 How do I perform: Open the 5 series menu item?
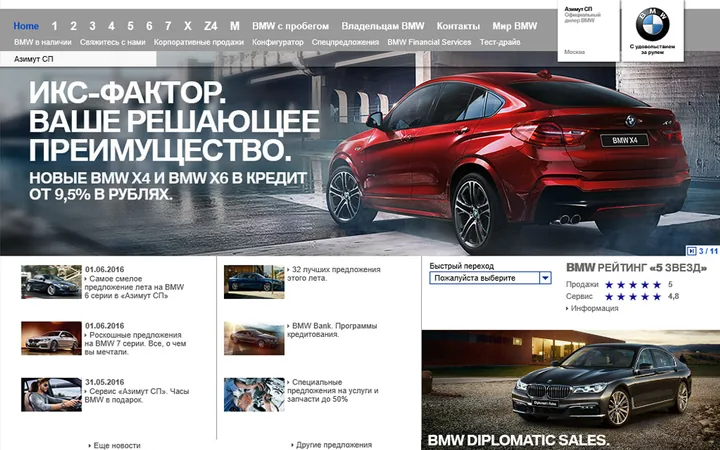tap(130, 26)
